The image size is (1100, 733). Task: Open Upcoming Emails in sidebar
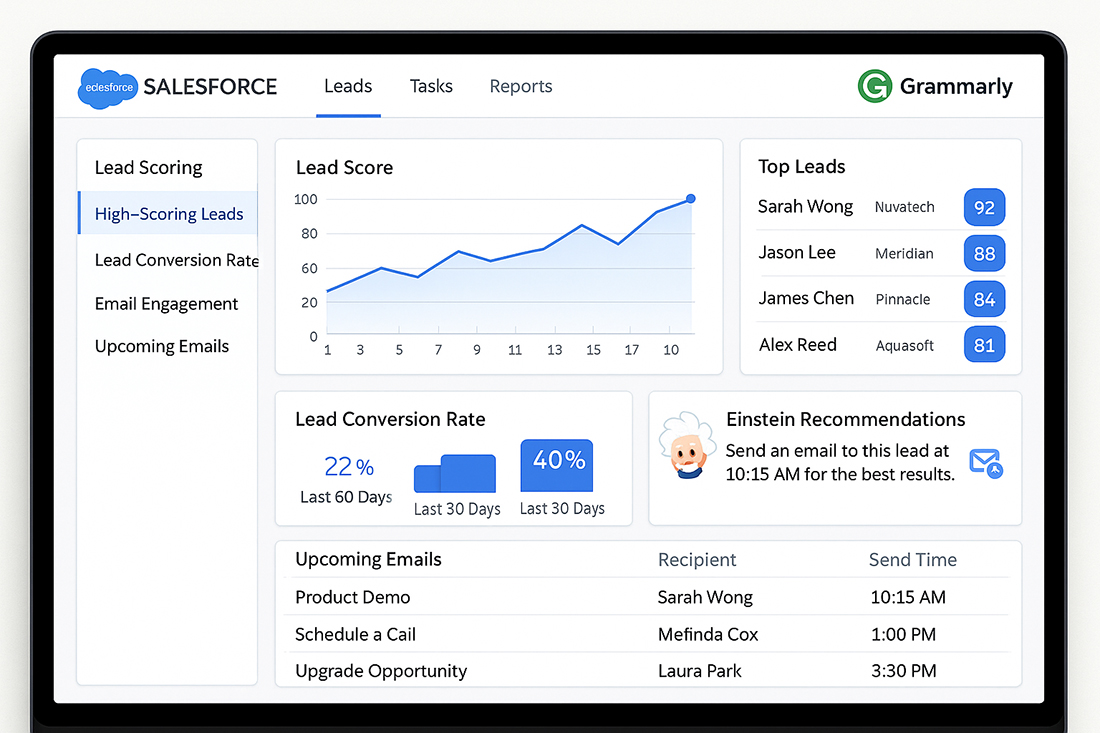click(162, 347)
